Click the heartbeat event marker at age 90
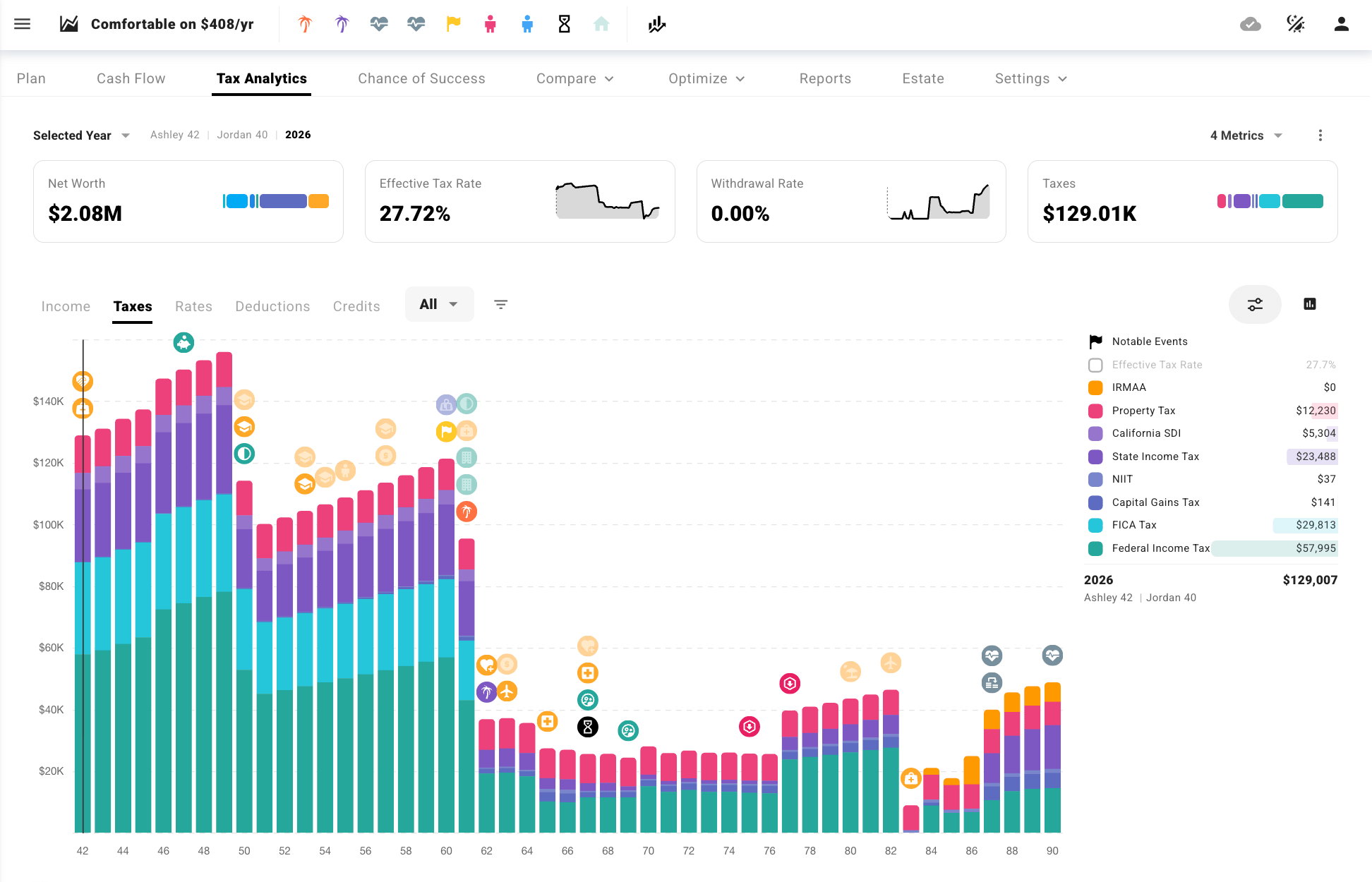Screen dimensions: 1372x882 coord(1052,656)
